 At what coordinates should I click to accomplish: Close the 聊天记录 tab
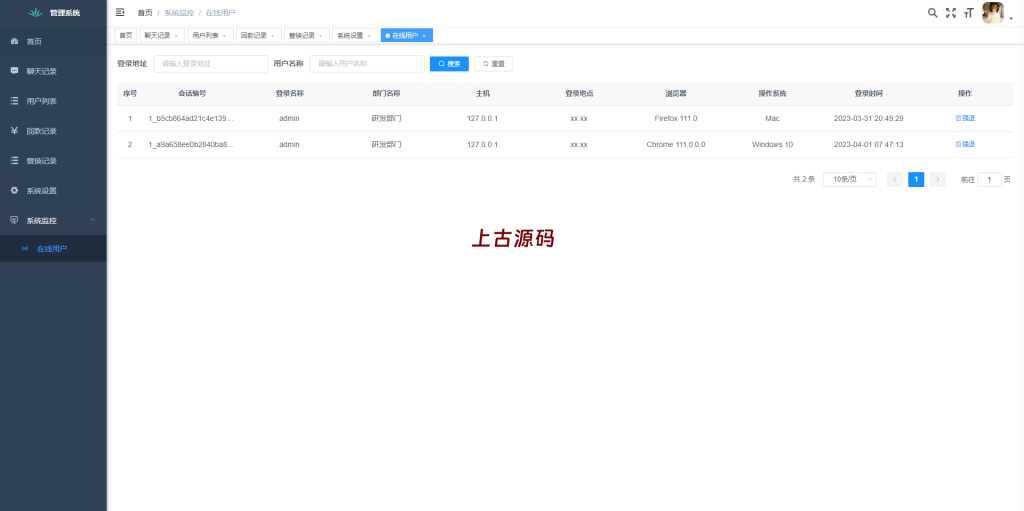coord(176,36)
